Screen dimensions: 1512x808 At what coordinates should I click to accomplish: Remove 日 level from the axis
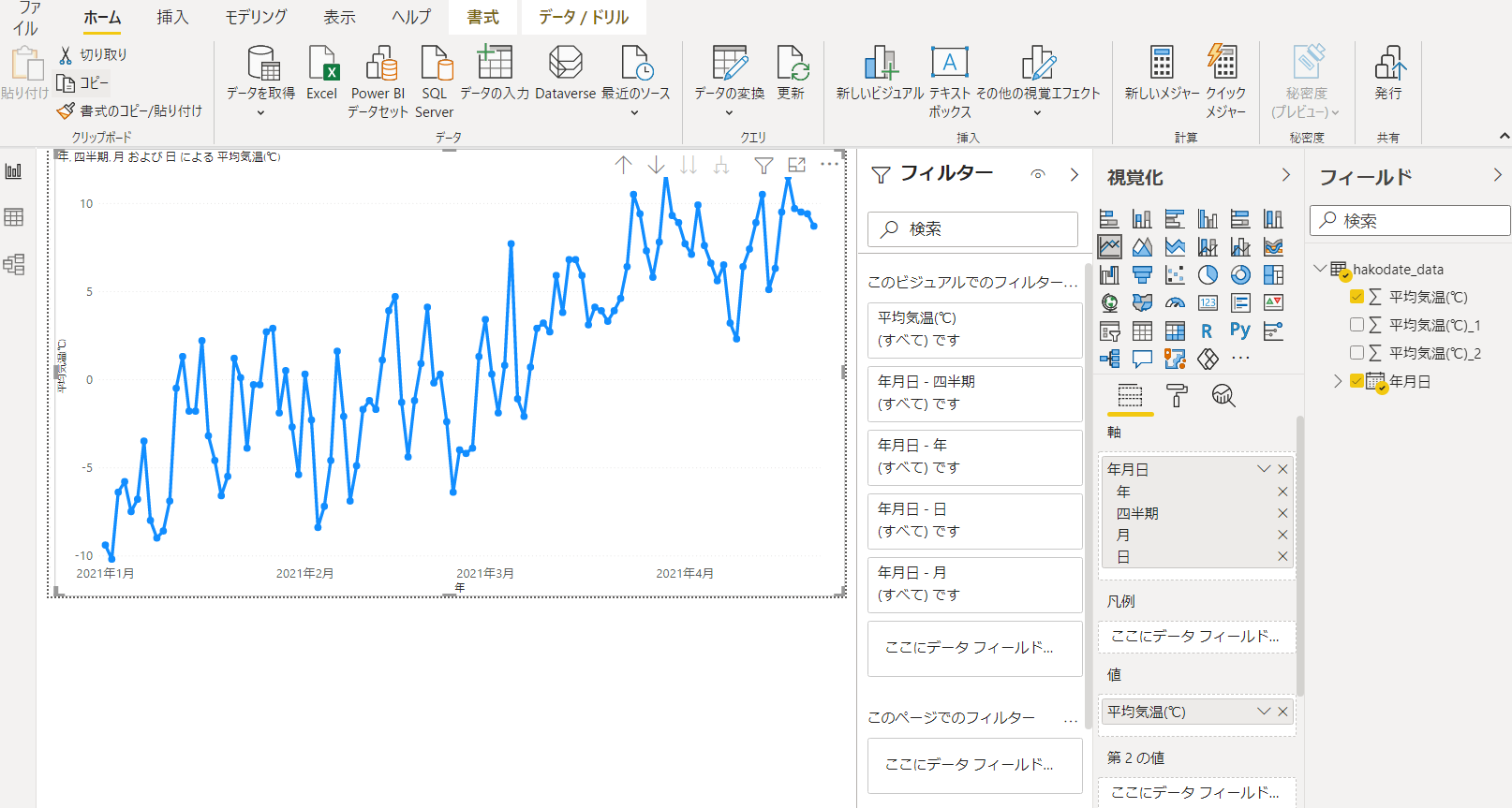[1282, 556]
